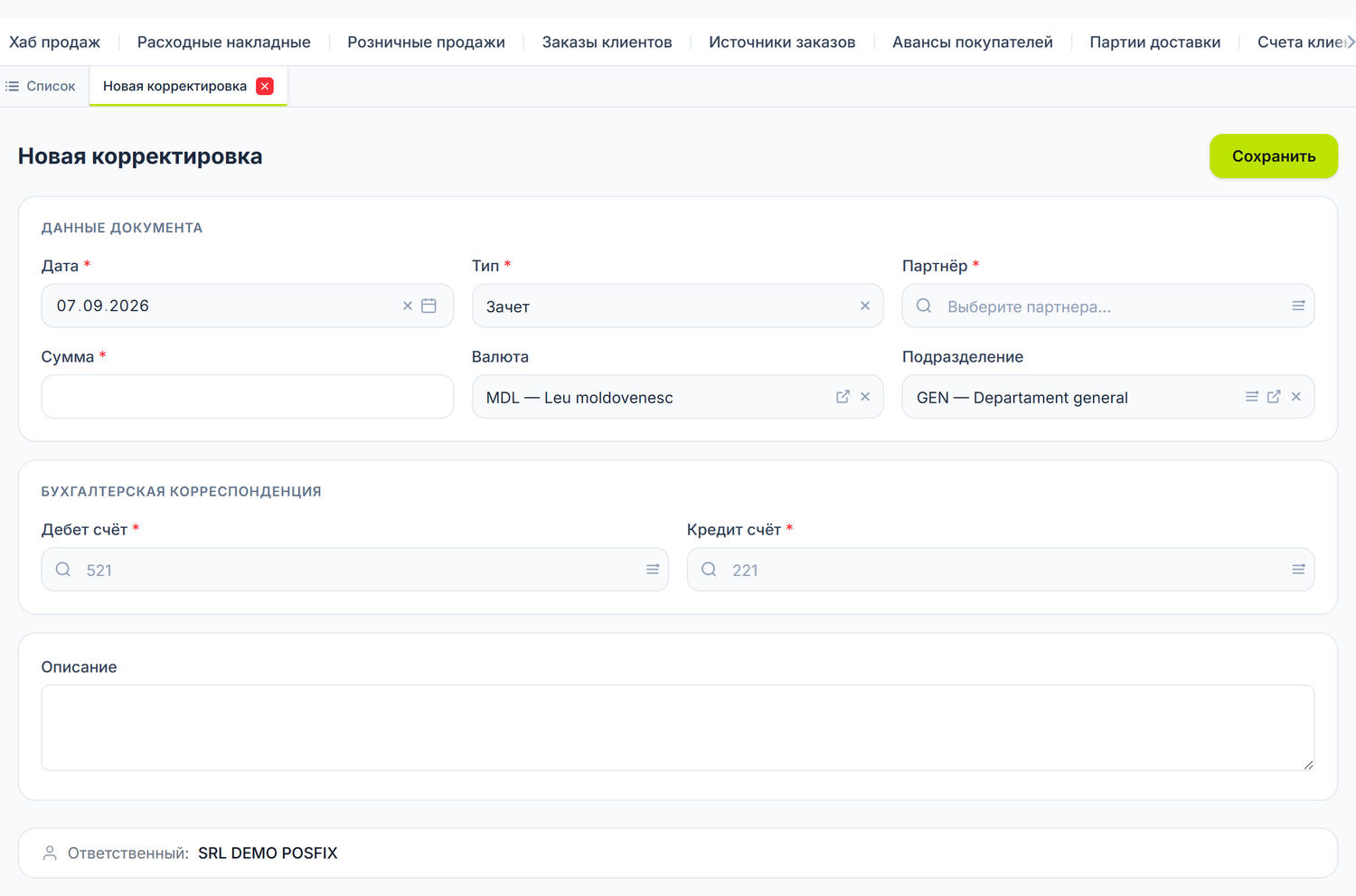
Task: Open Расходные накладные section
Action: pyautogui.click(x=223, y=42)
